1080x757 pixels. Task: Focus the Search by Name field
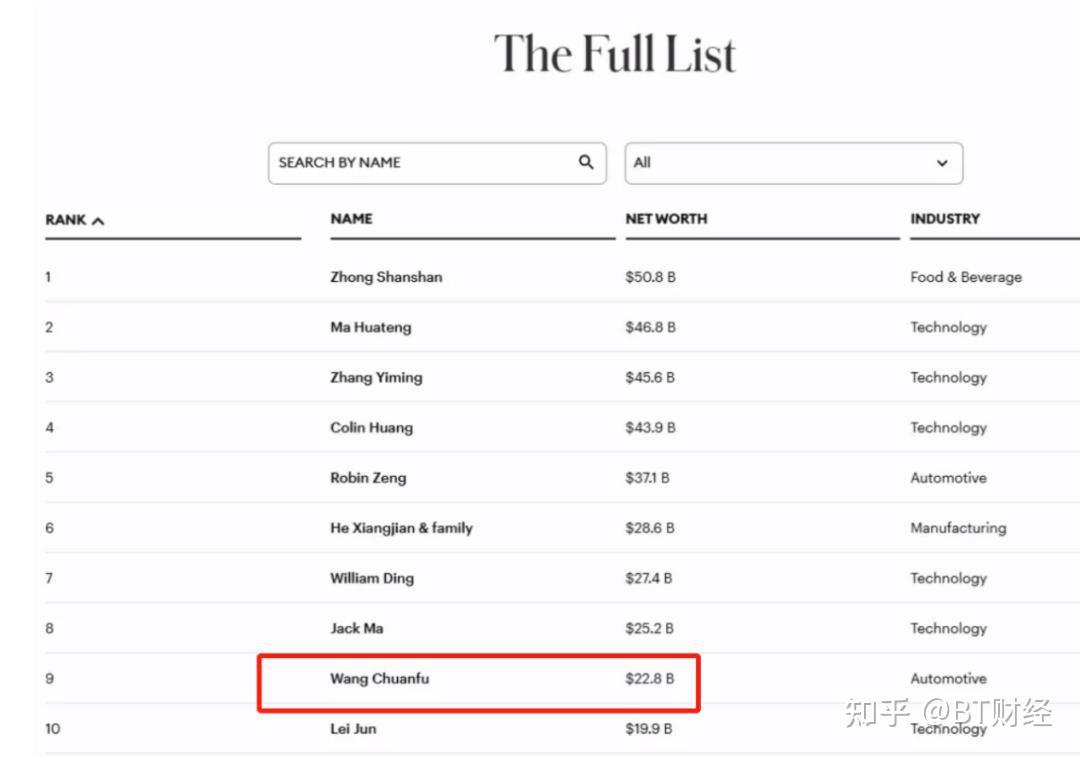(x=425, y=163)
